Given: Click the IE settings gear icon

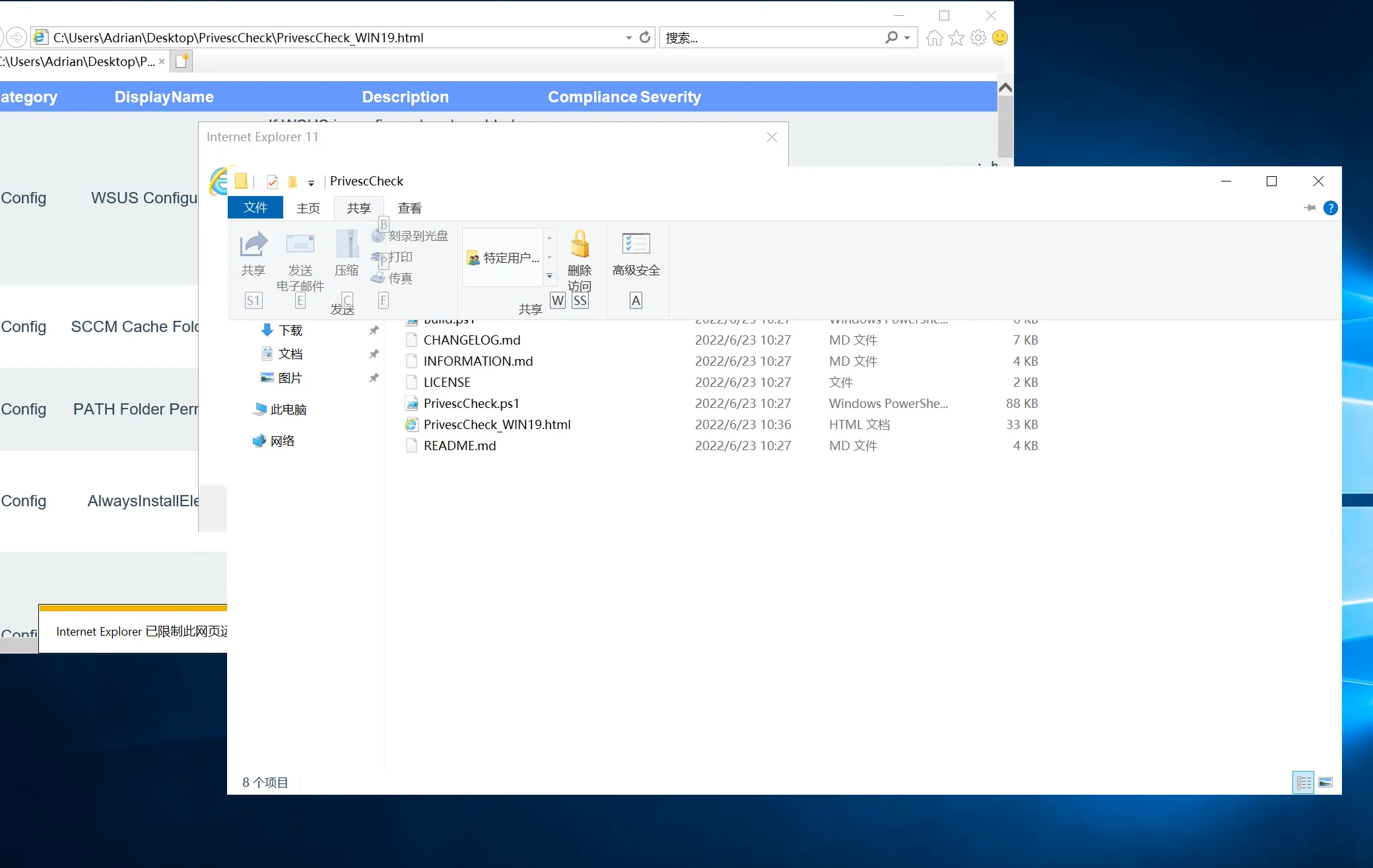Looking at the screenshot, I should (x=978, y=38).
